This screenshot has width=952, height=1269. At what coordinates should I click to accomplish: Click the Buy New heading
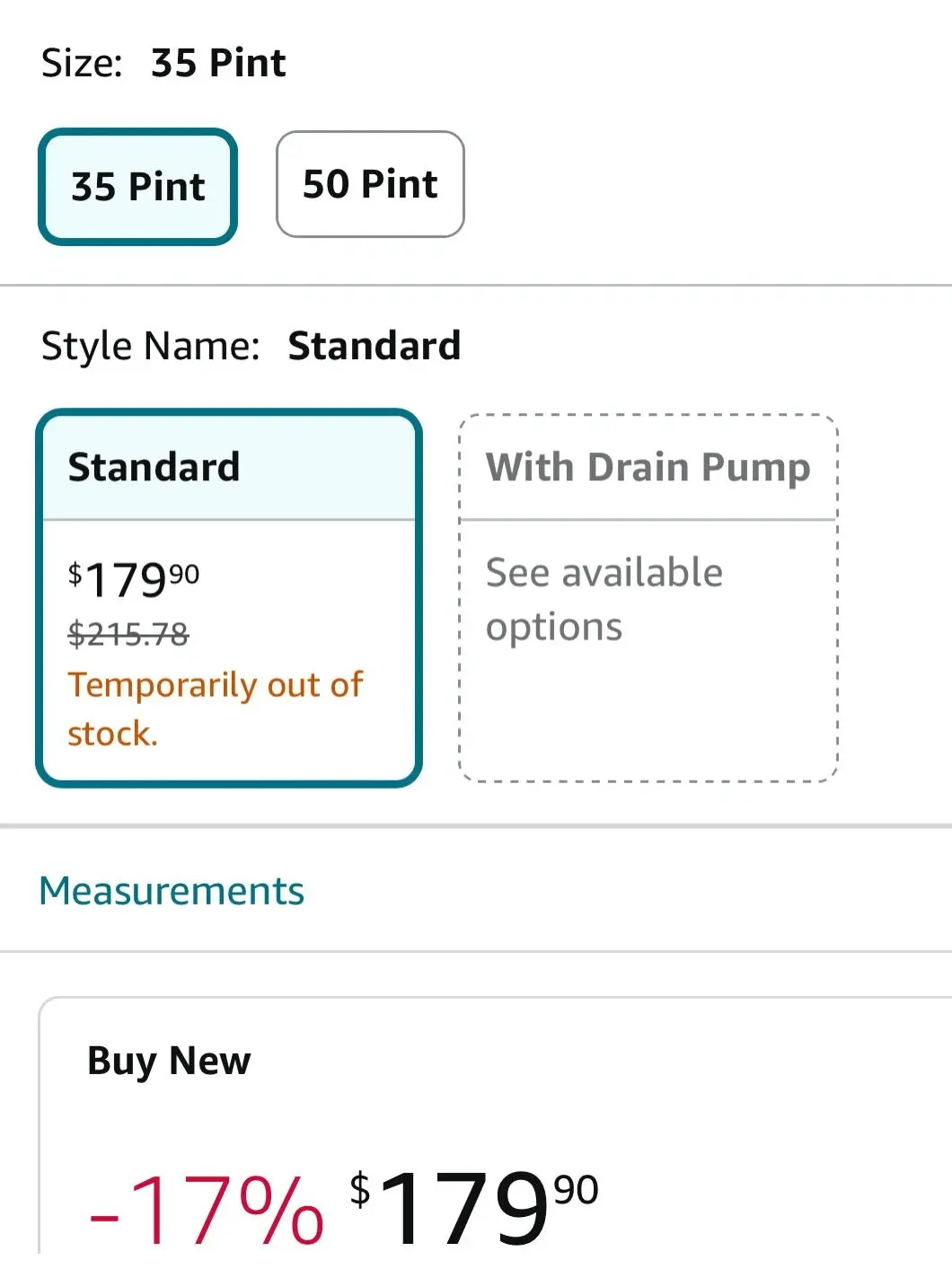click(x=169, y=1061)
